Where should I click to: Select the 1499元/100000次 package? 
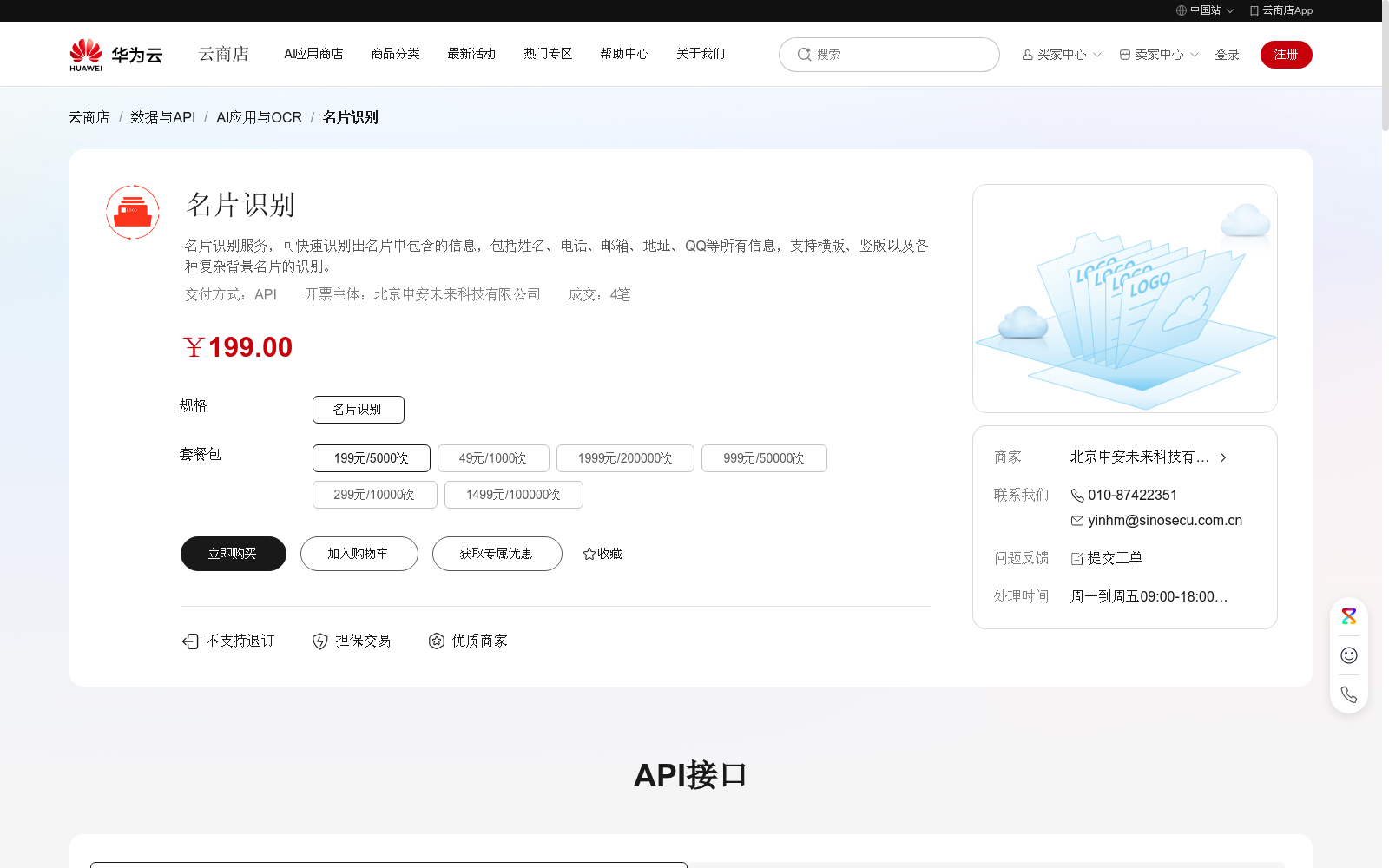pyautogui.click(x=514, y=495)
